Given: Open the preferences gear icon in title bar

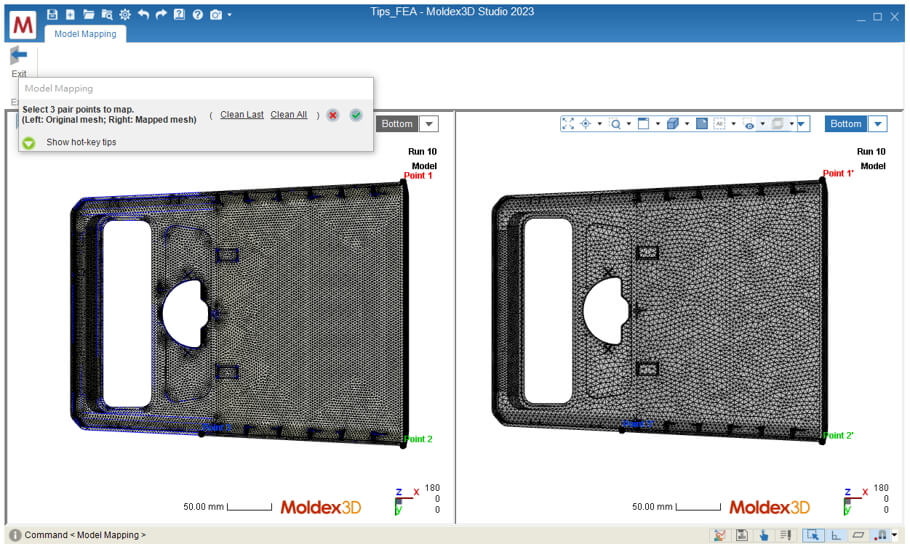Looking at the screenshot, I should [x=125, y=14].
